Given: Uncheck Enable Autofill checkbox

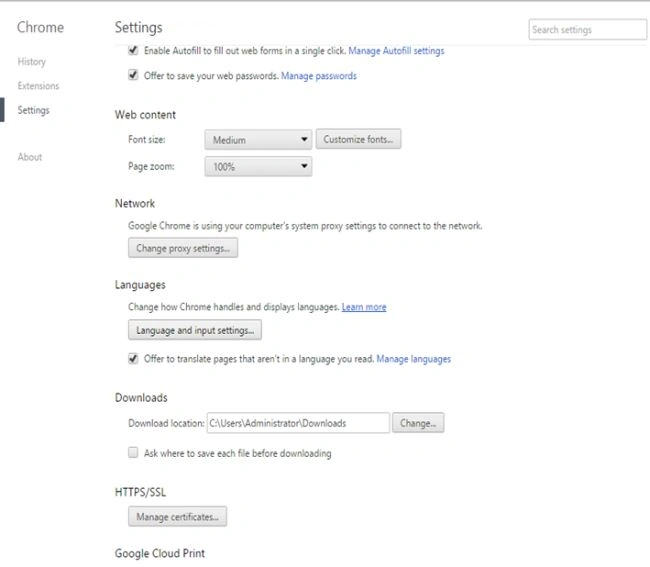Looking at the screenshot, I should [x=133, y=50].
